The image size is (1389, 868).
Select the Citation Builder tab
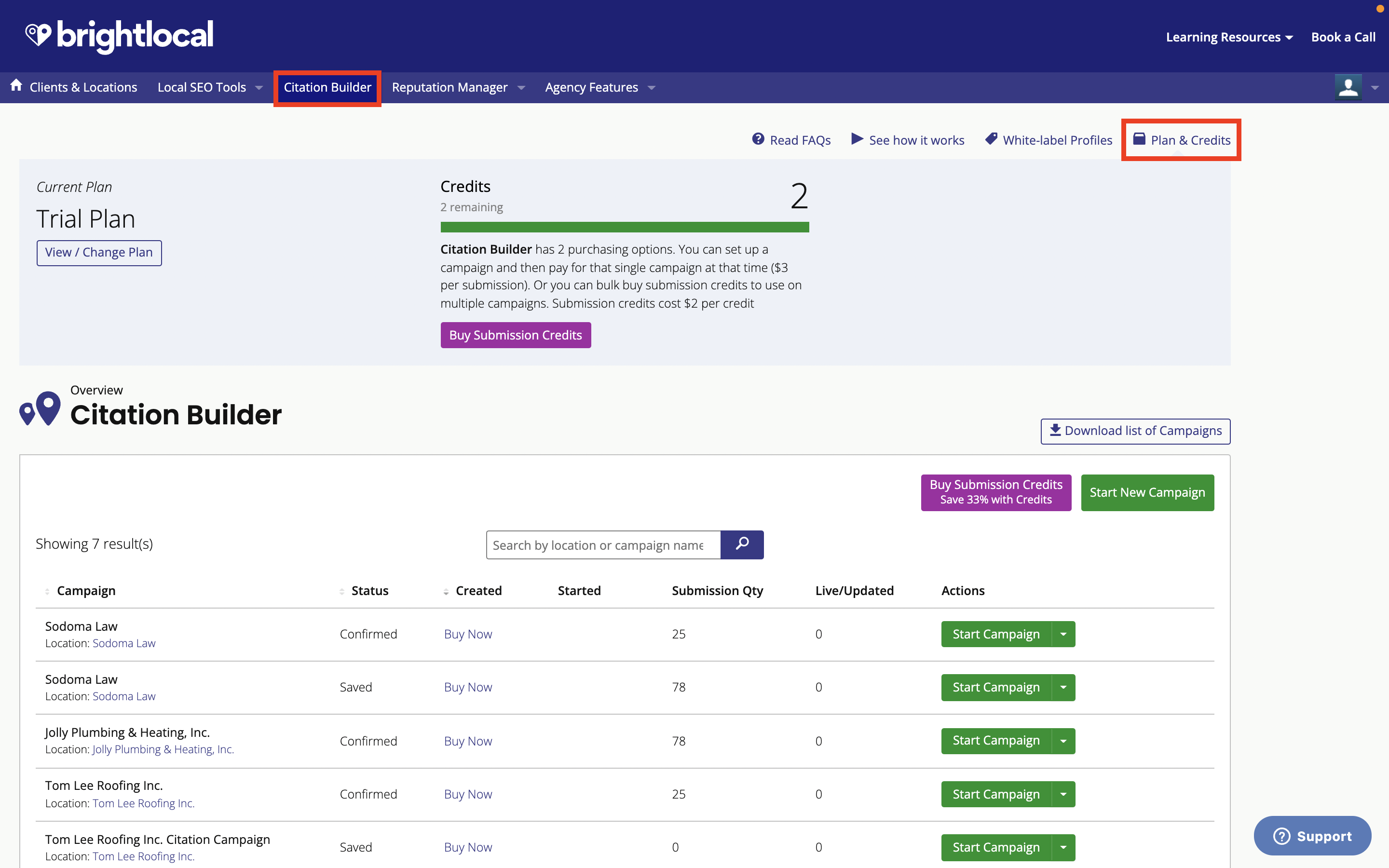click(327, 87)
